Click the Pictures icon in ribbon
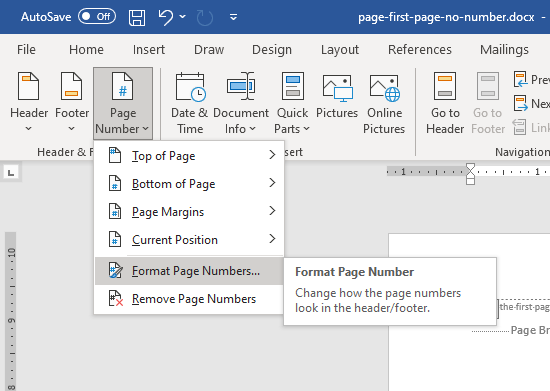The width and height of the screenshot is (550, 391). tap(337, 88)
